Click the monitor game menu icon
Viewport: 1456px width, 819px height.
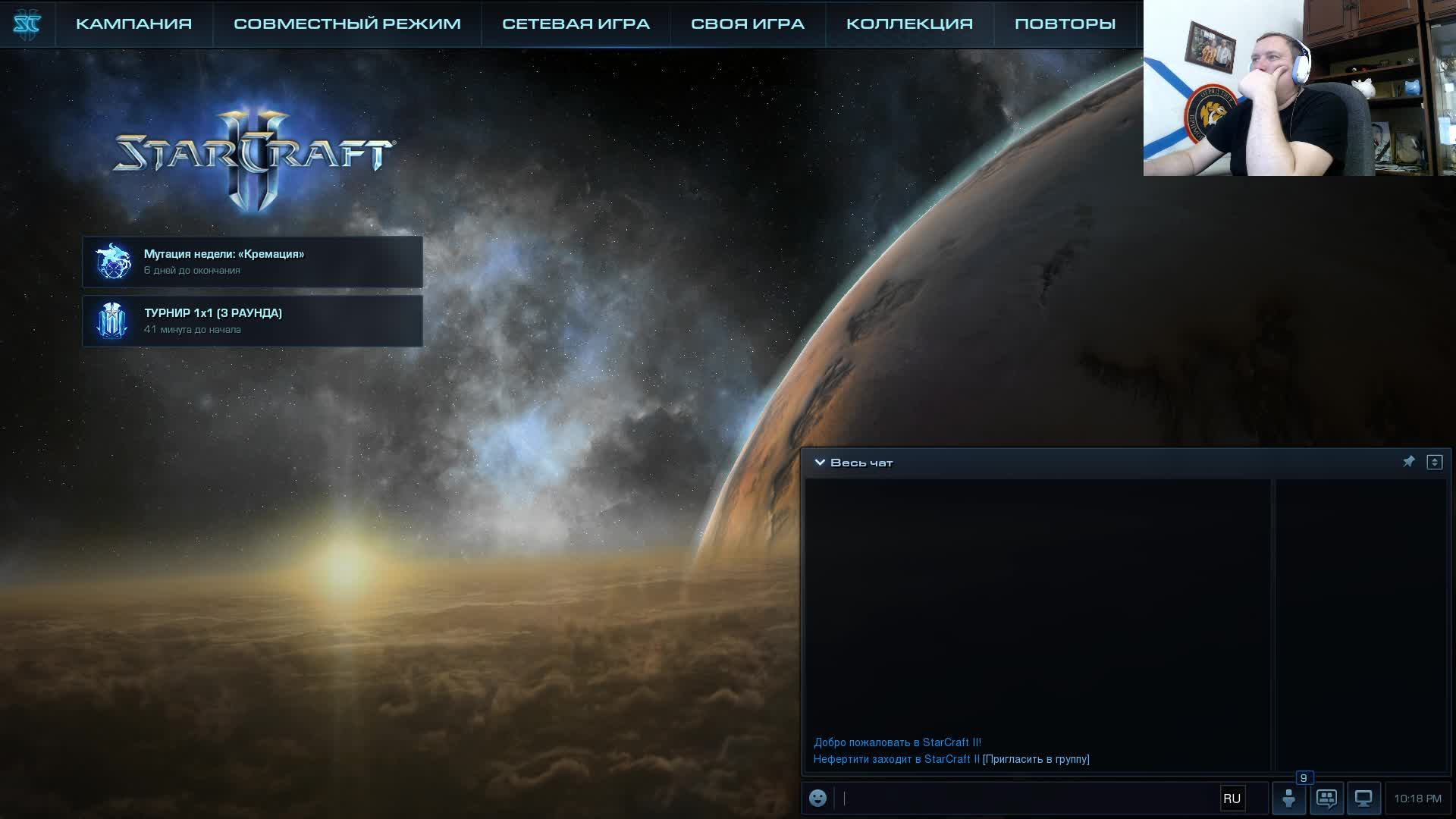click(1363, 798)
